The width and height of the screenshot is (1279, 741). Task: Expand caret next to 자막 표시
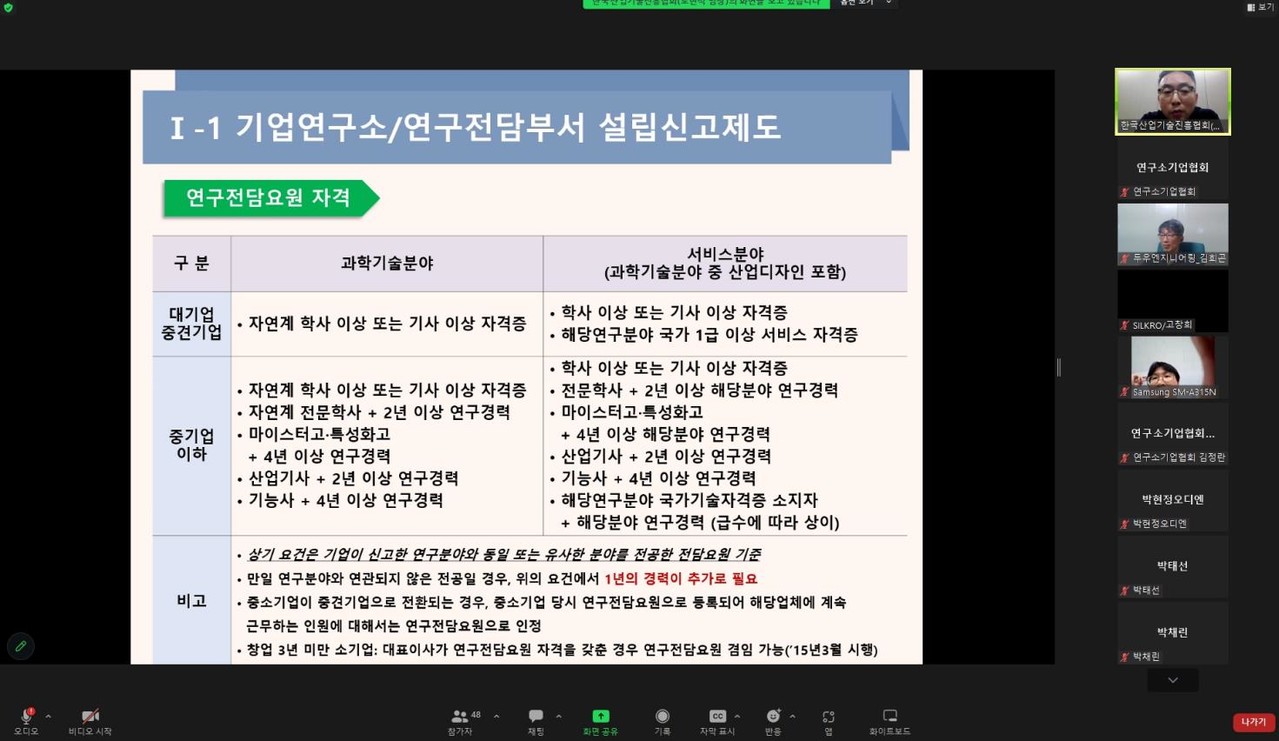click(737, 716)
